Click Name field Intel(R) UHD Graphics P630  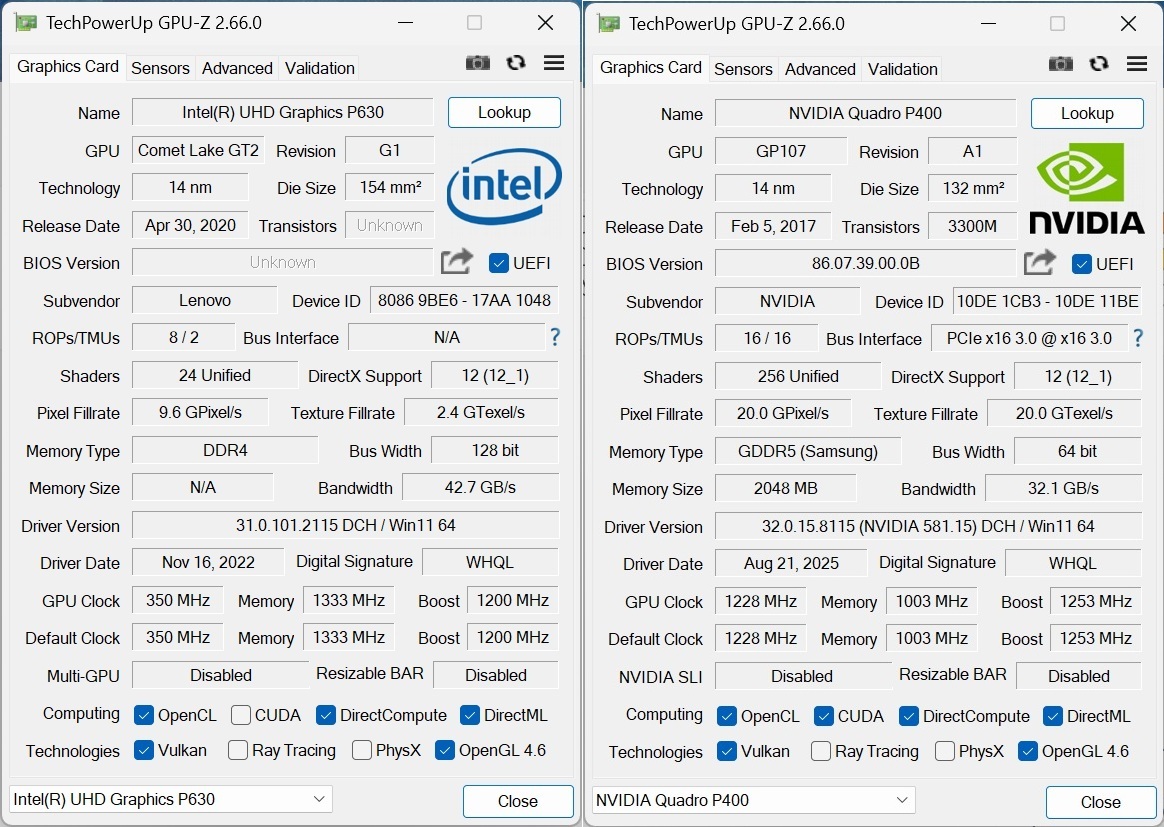click(283, 112)
